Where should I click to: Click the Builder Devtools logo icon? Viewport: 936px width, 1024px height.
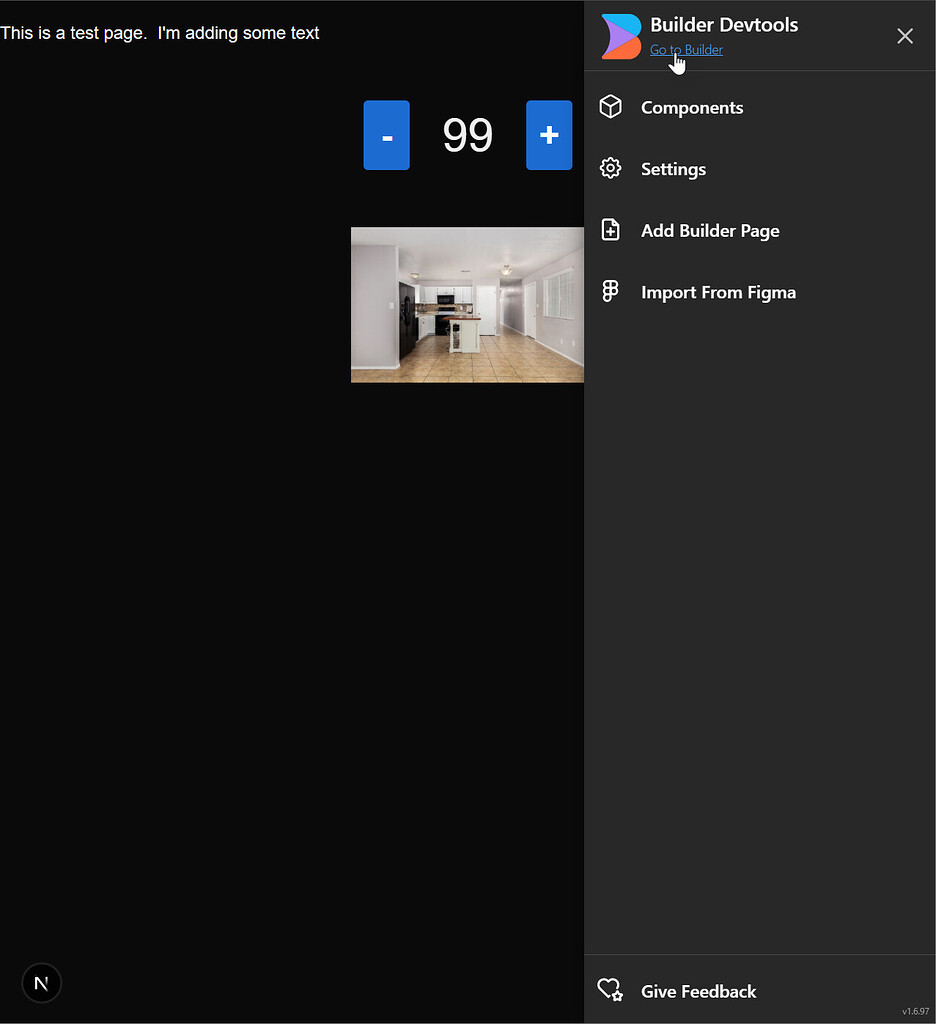[x=619, y=35]
